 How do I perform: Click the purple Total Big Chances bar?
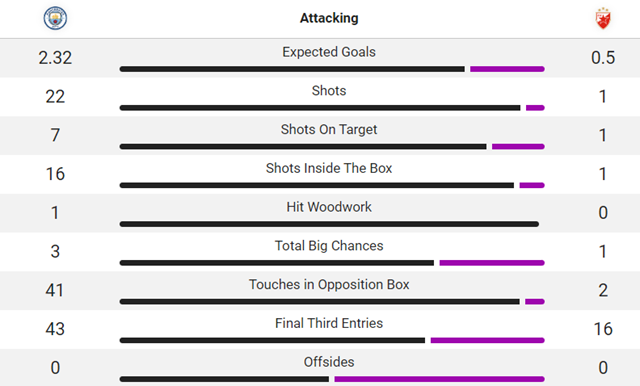[492, 263]
